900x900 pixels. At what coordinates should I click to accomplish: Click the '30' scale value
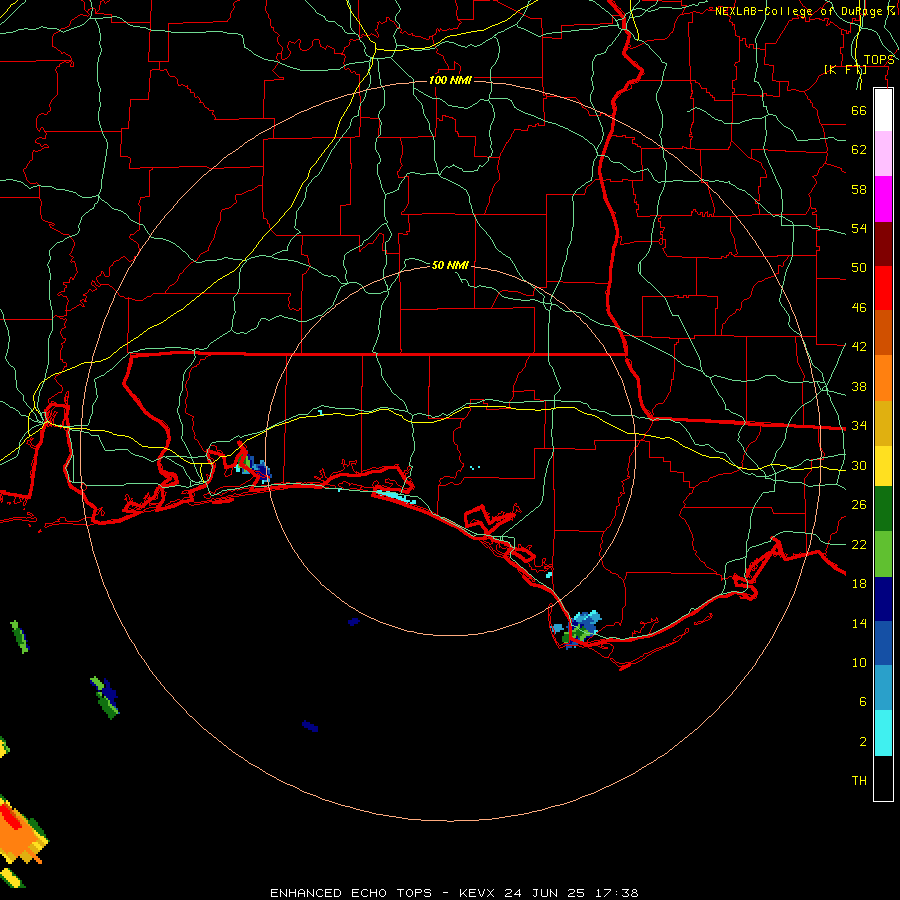click(859, 465)
